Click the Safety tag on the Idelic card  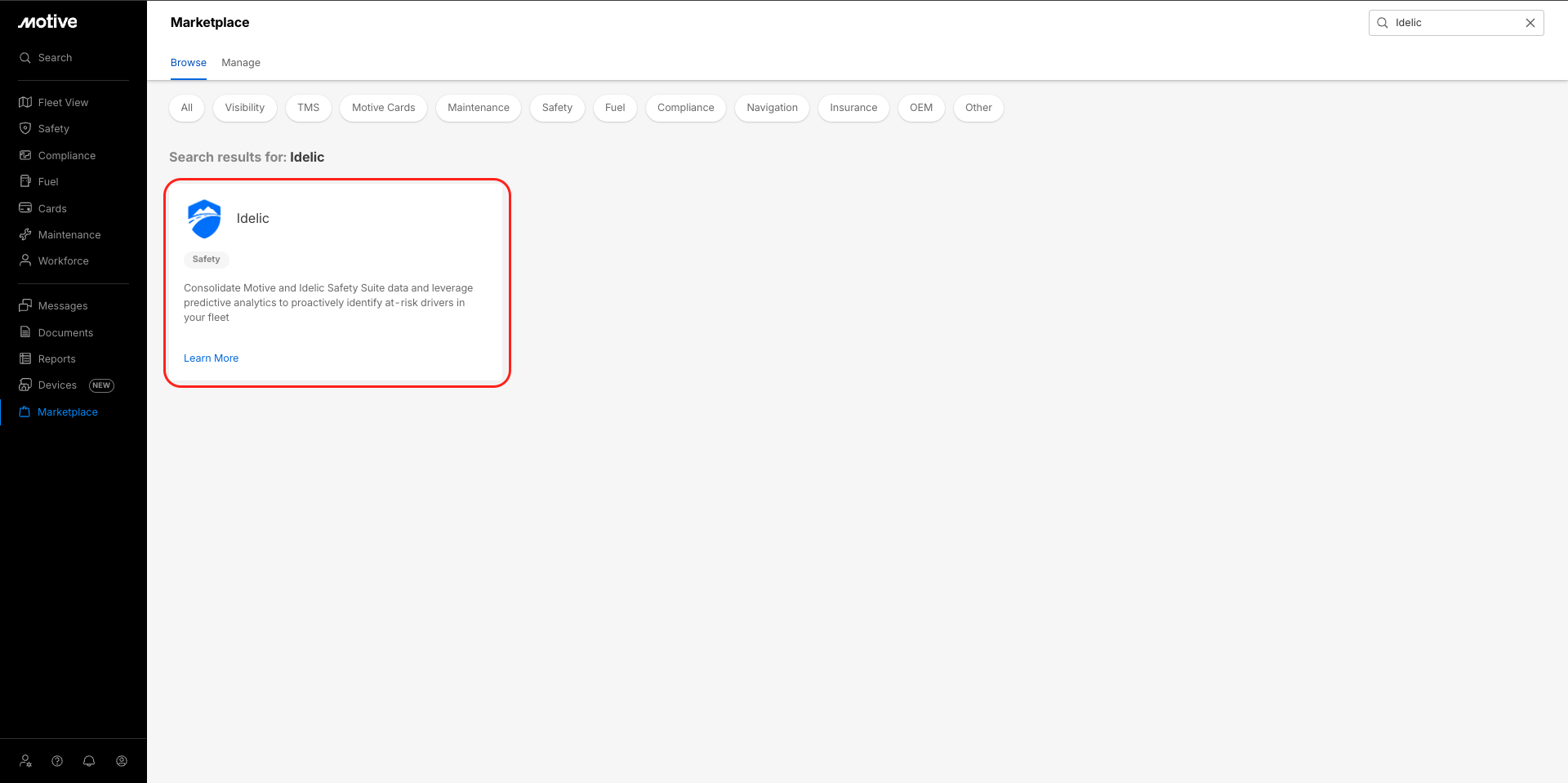207,260
